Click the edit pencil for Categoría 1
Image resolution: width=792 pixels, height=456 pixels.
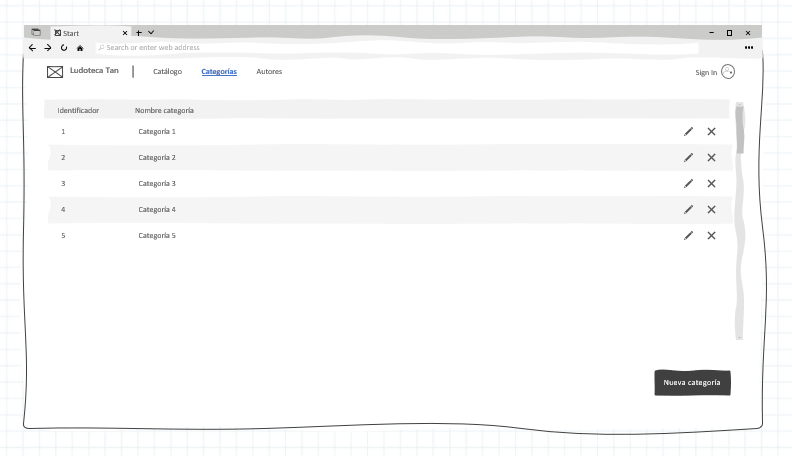click(x=688, y=131)
